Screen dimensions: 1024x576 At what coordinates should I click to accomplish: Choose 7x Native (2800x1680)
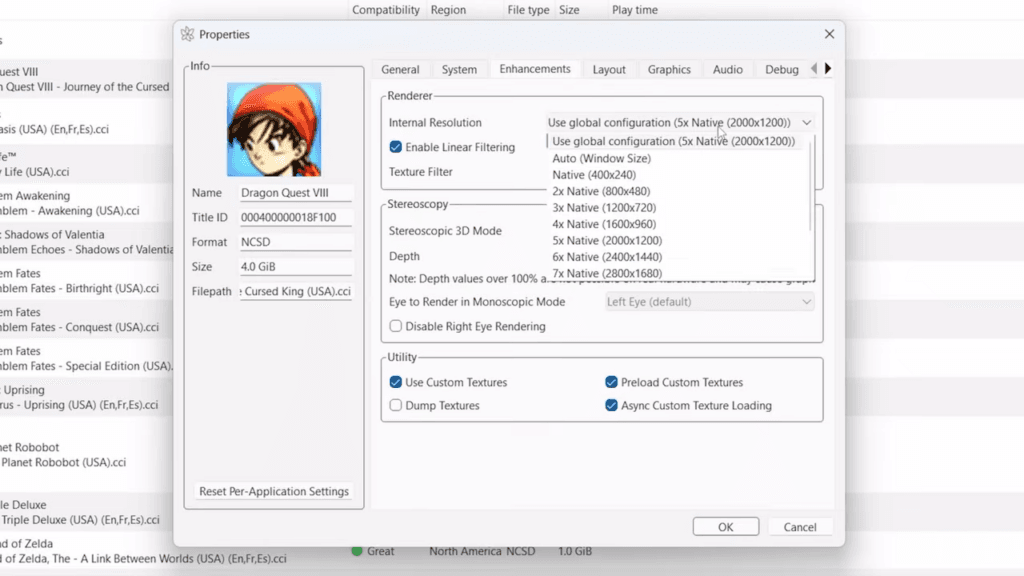pos(607,273)
